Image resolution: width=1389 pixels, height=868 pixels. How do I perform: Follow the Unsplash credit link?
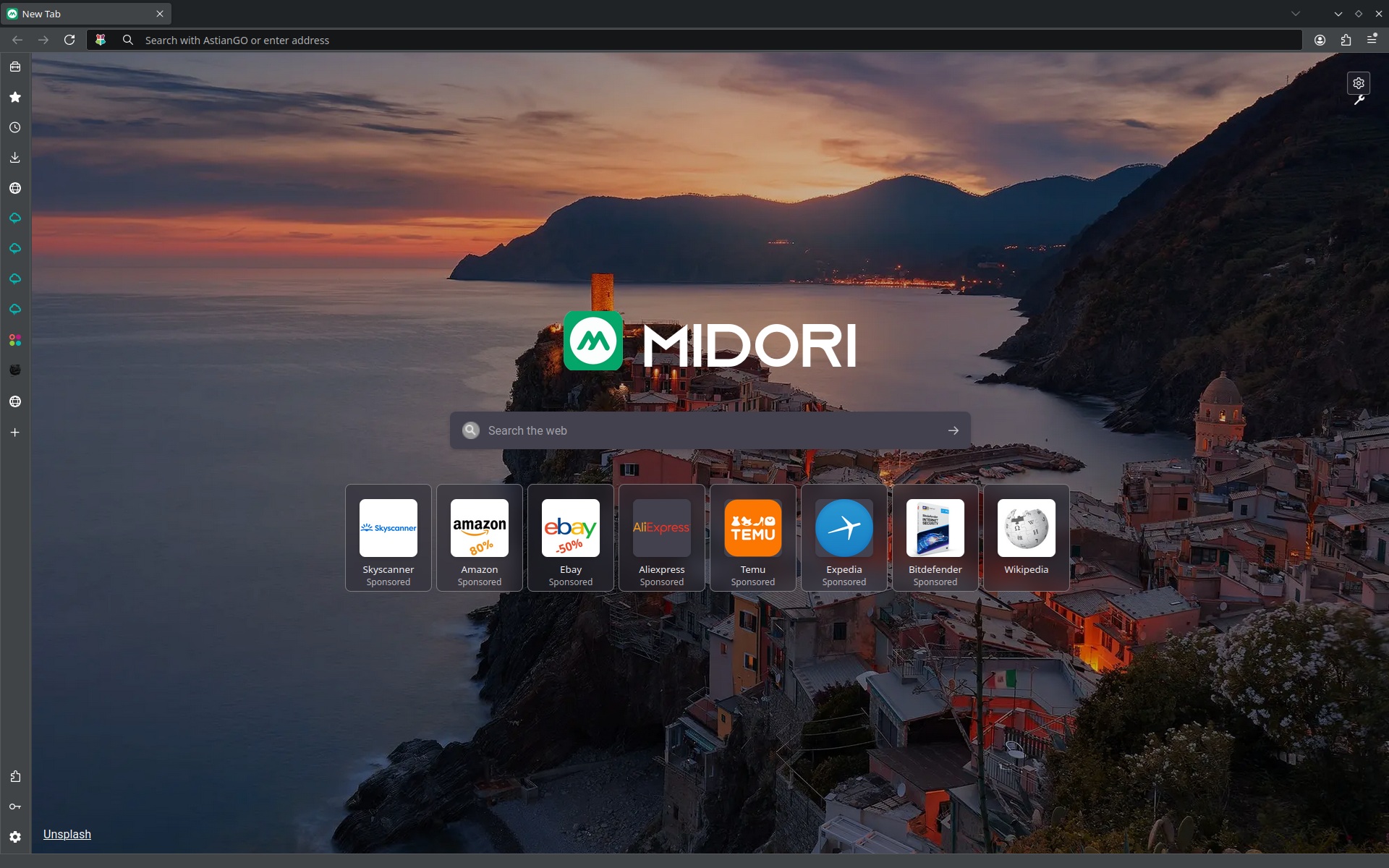point(67,834)
